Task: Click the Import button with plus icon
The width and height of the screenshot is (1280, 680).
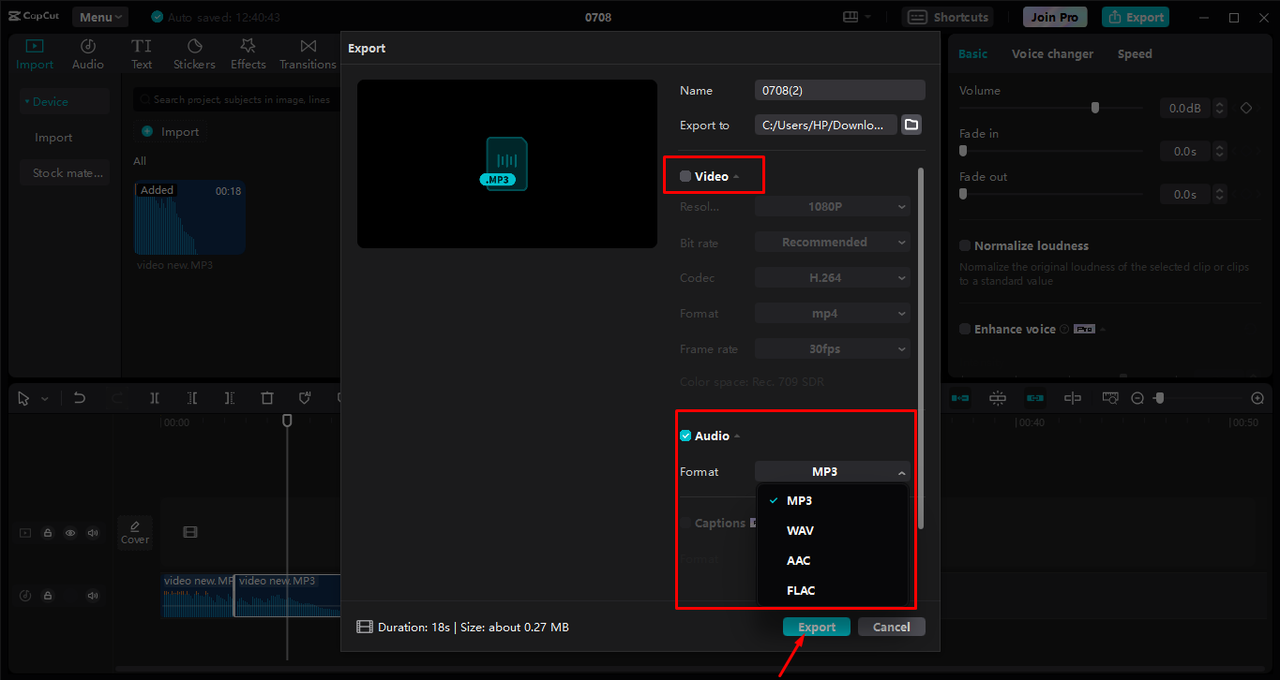Action: [x=170, y=131]
